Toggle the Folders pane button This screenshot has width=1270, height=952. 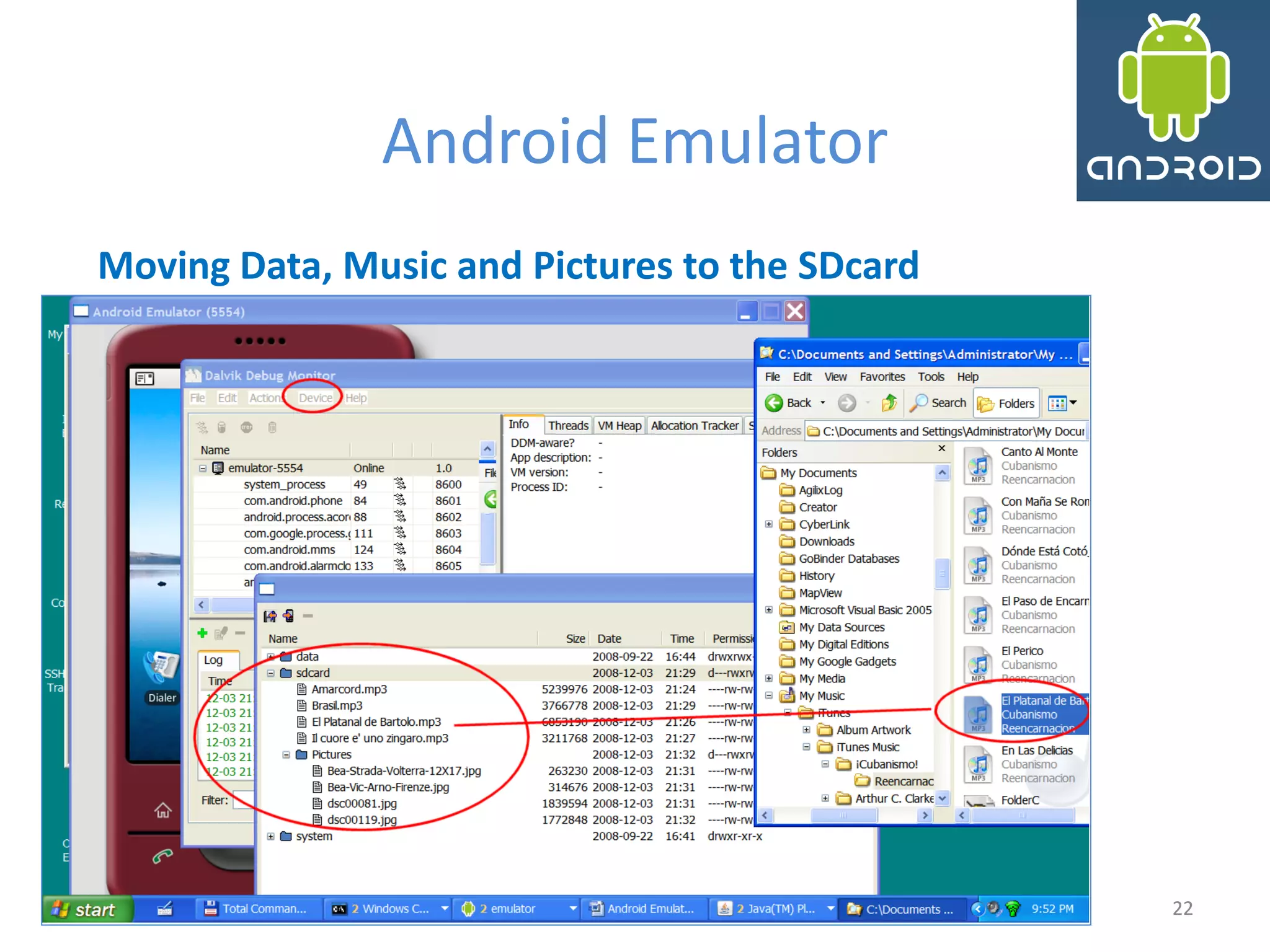pos(1006,403)
